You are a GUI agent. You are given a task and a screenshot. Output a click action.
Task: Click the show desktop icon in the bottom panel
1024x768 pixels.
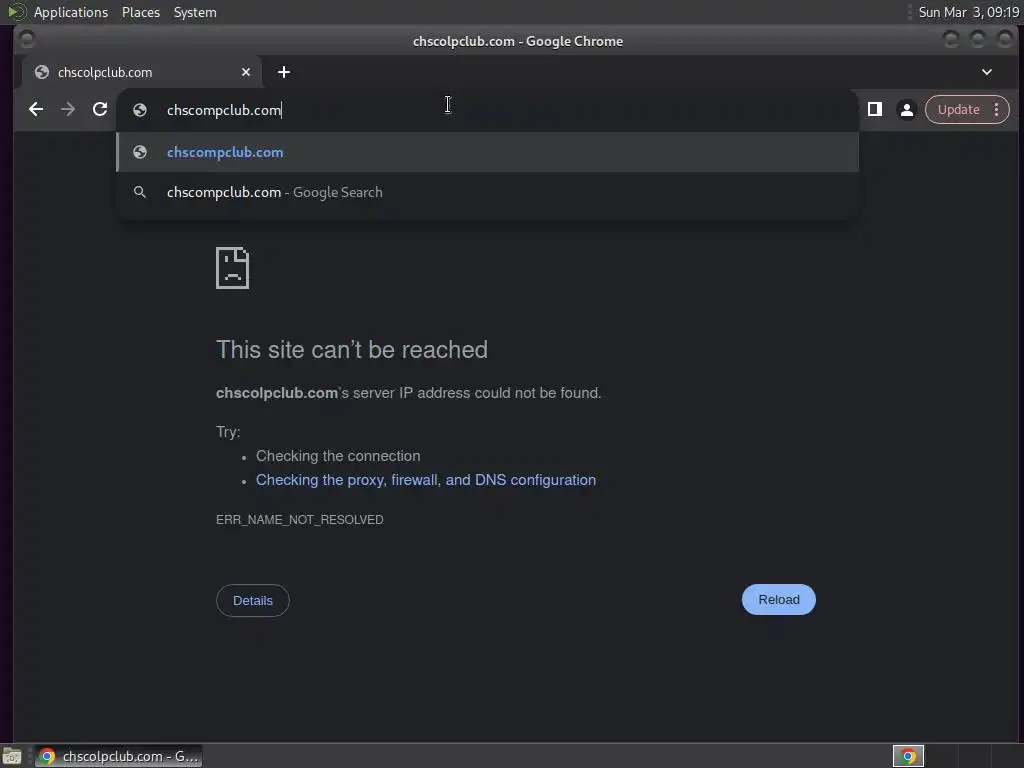(x=12, y=756)
